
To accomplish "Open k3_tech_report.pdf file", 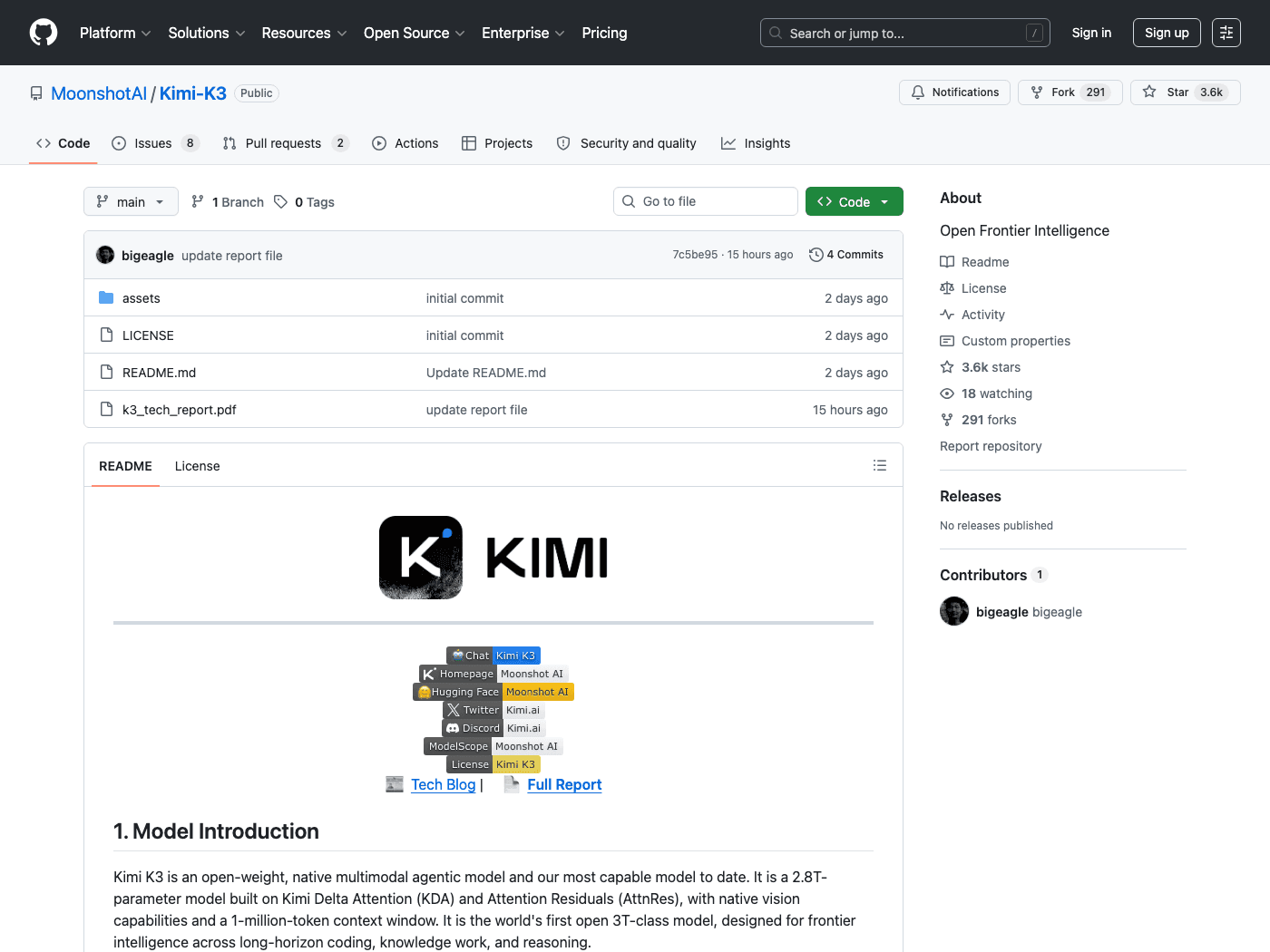I will (180, 410).
